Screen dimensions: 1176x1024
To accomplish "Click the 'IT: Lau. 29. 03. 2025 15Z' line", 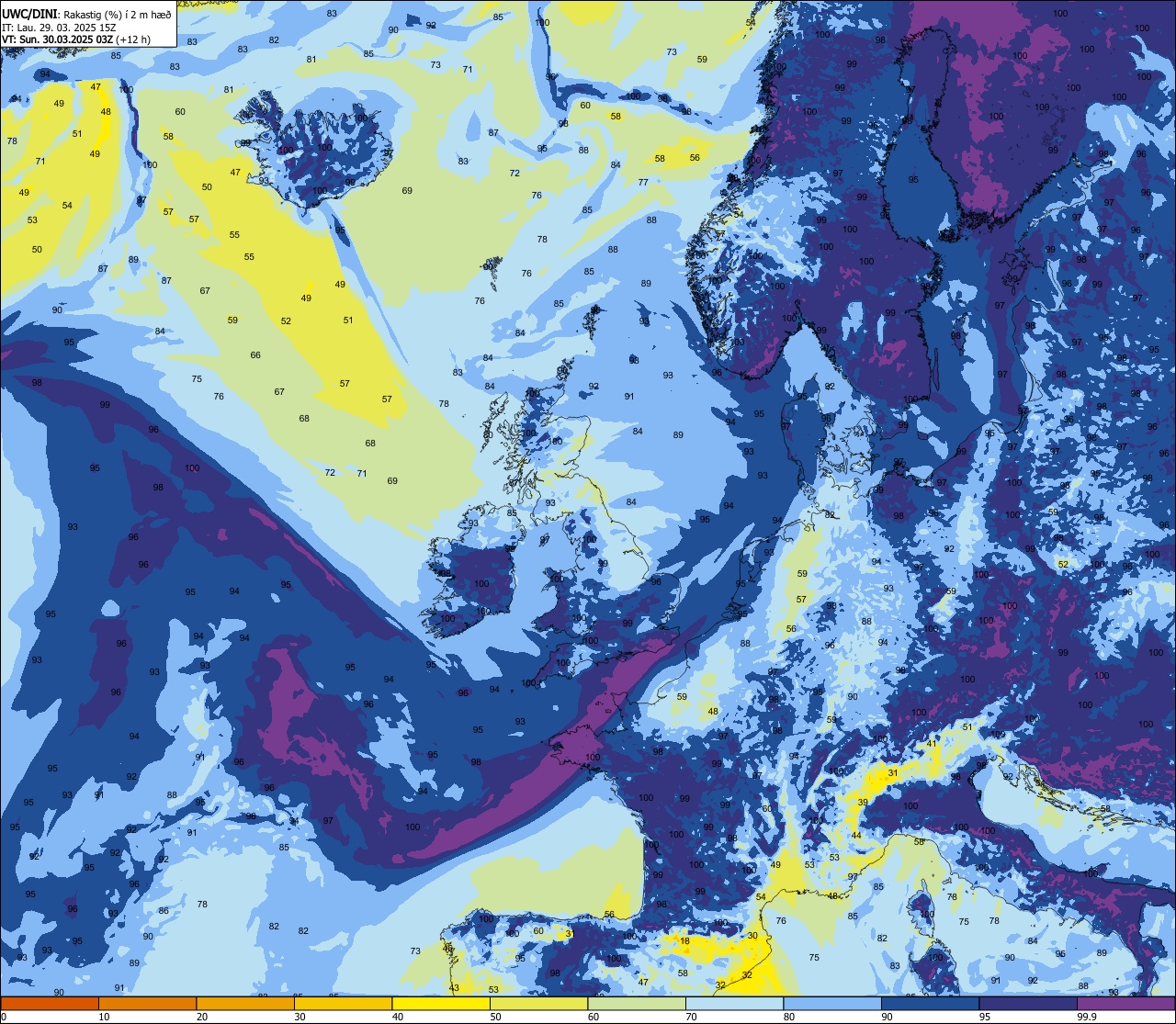I will coord(59,28).
